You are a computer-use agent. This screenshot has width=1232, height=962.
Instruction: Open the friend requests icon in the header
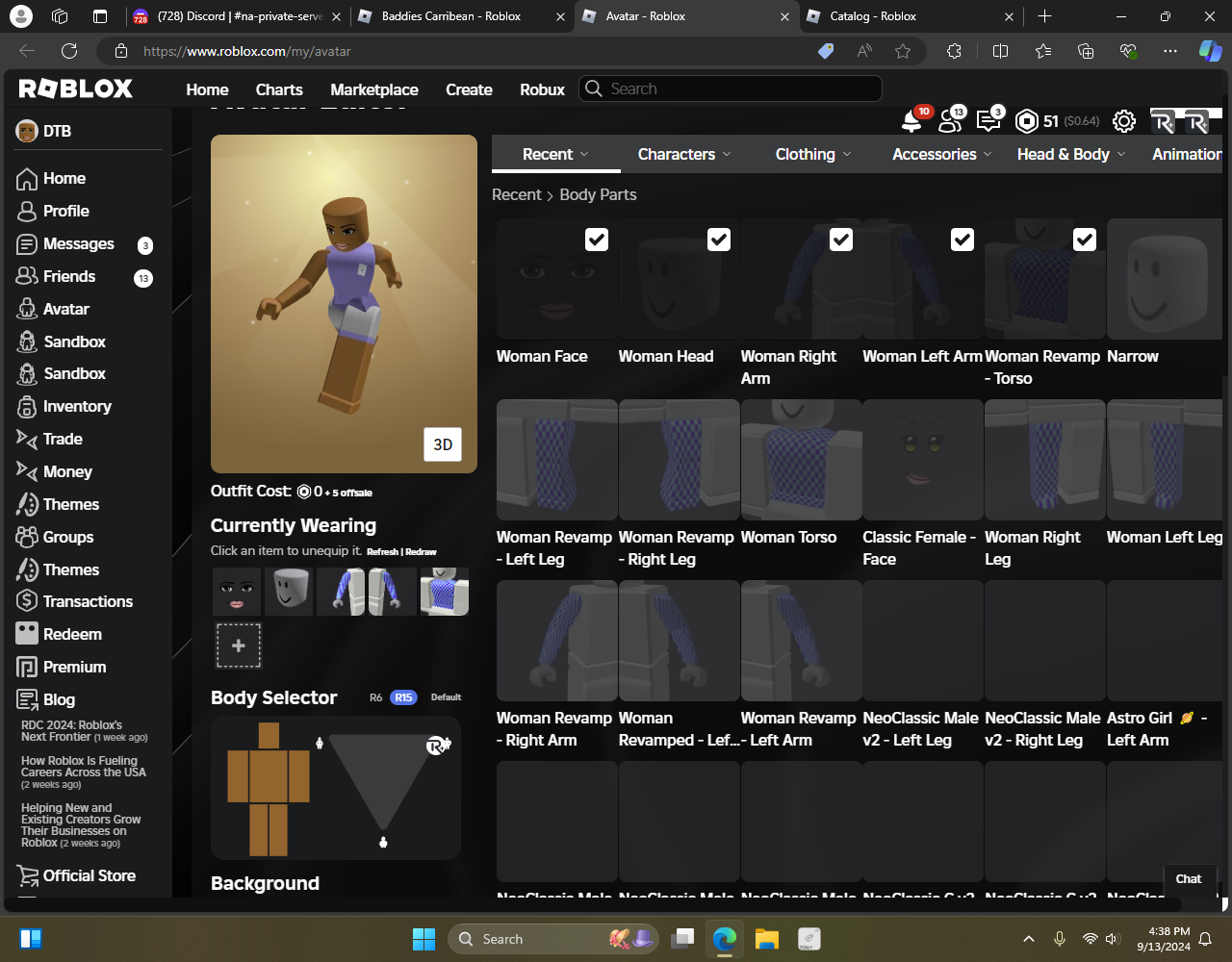(x=950, y=121)
